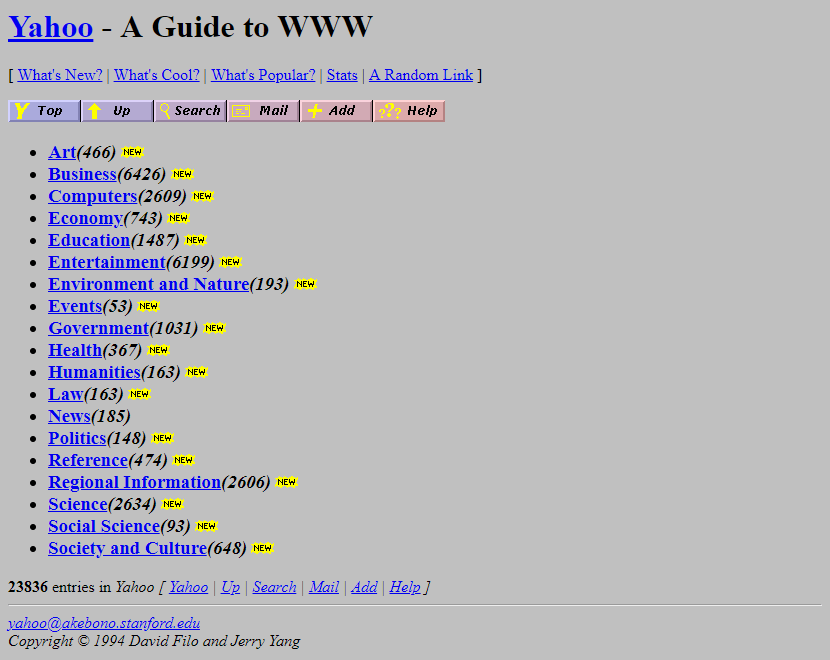The height and width of the screenshot is (660, 830).
Task: Open the Regional Information category
Action: (x=135, y=482)
